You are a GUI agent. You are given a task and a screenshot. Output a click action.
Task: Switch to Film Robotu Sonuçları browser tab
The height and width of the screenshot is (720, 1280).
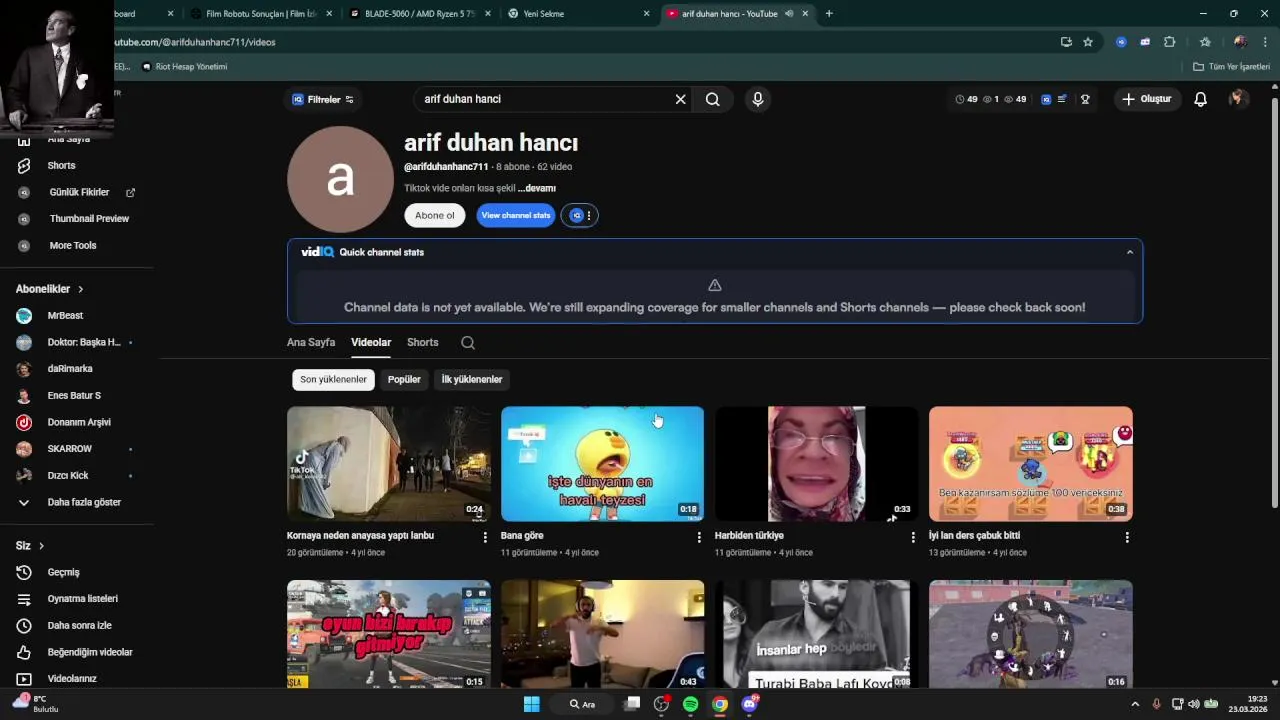(x=260, y=14)
